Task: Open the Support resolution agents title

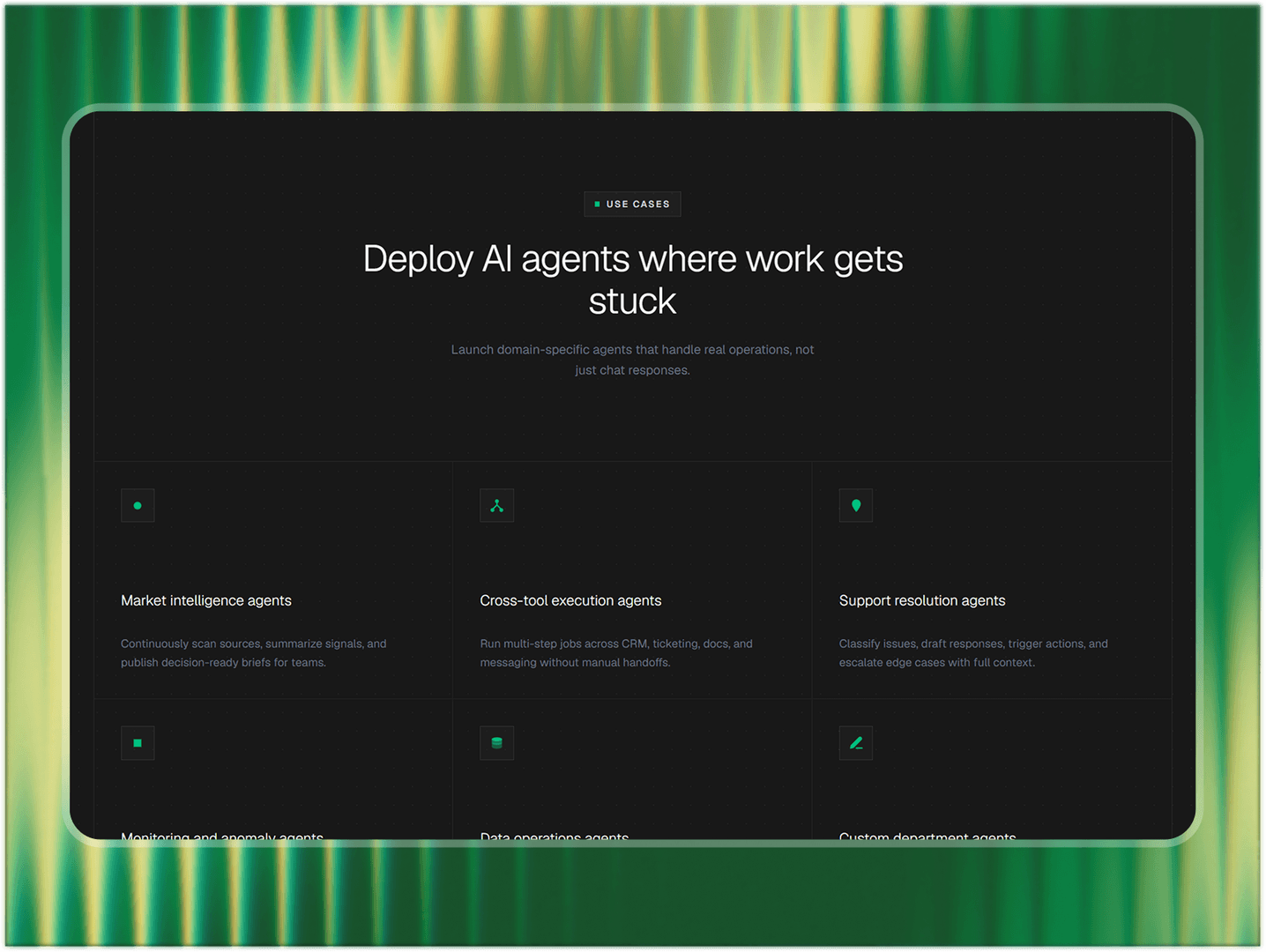Action: (922, 600)
